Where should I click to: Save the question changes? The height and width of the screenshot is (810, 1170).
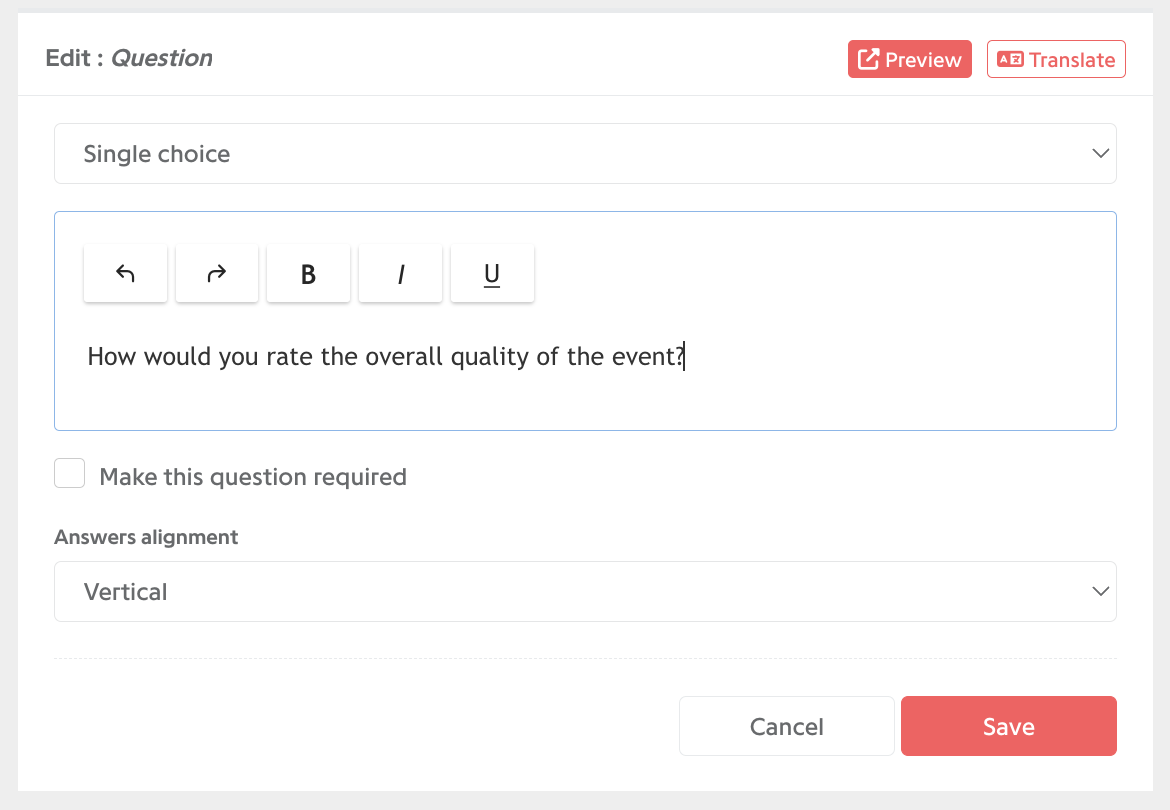1009,726
